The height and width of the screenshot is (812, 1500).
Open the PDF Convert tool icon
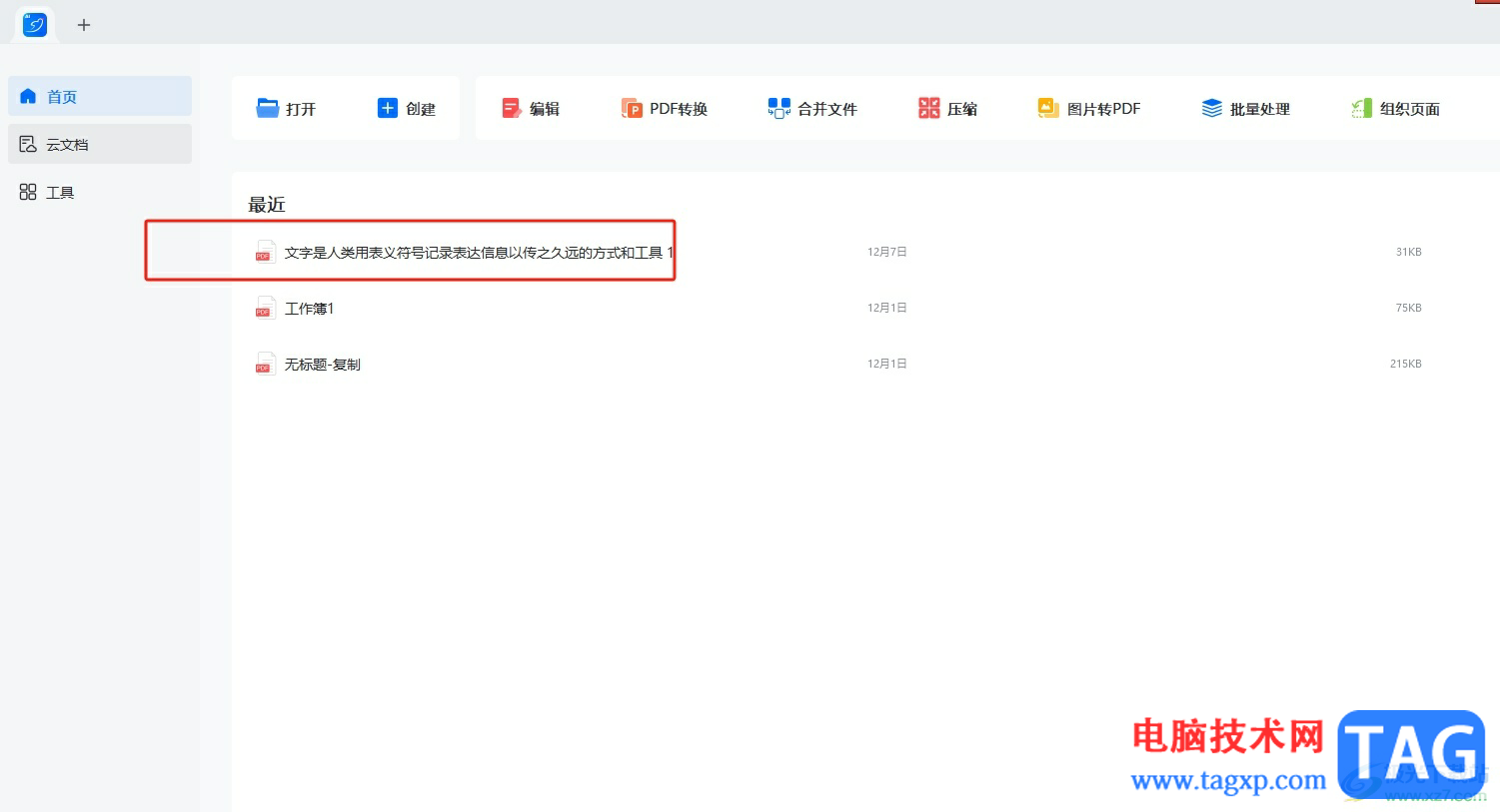pyautogui.click(x=632, y=108)
